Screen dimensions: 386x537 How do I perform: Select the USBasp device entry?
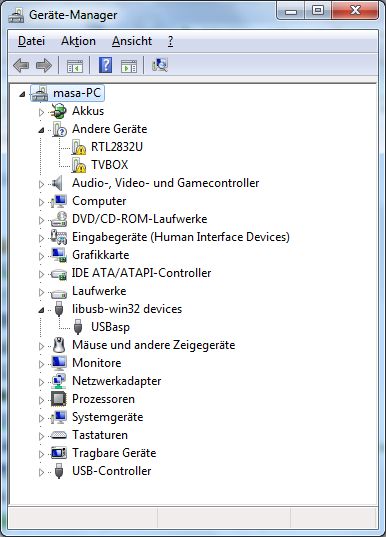pos(110,327)
